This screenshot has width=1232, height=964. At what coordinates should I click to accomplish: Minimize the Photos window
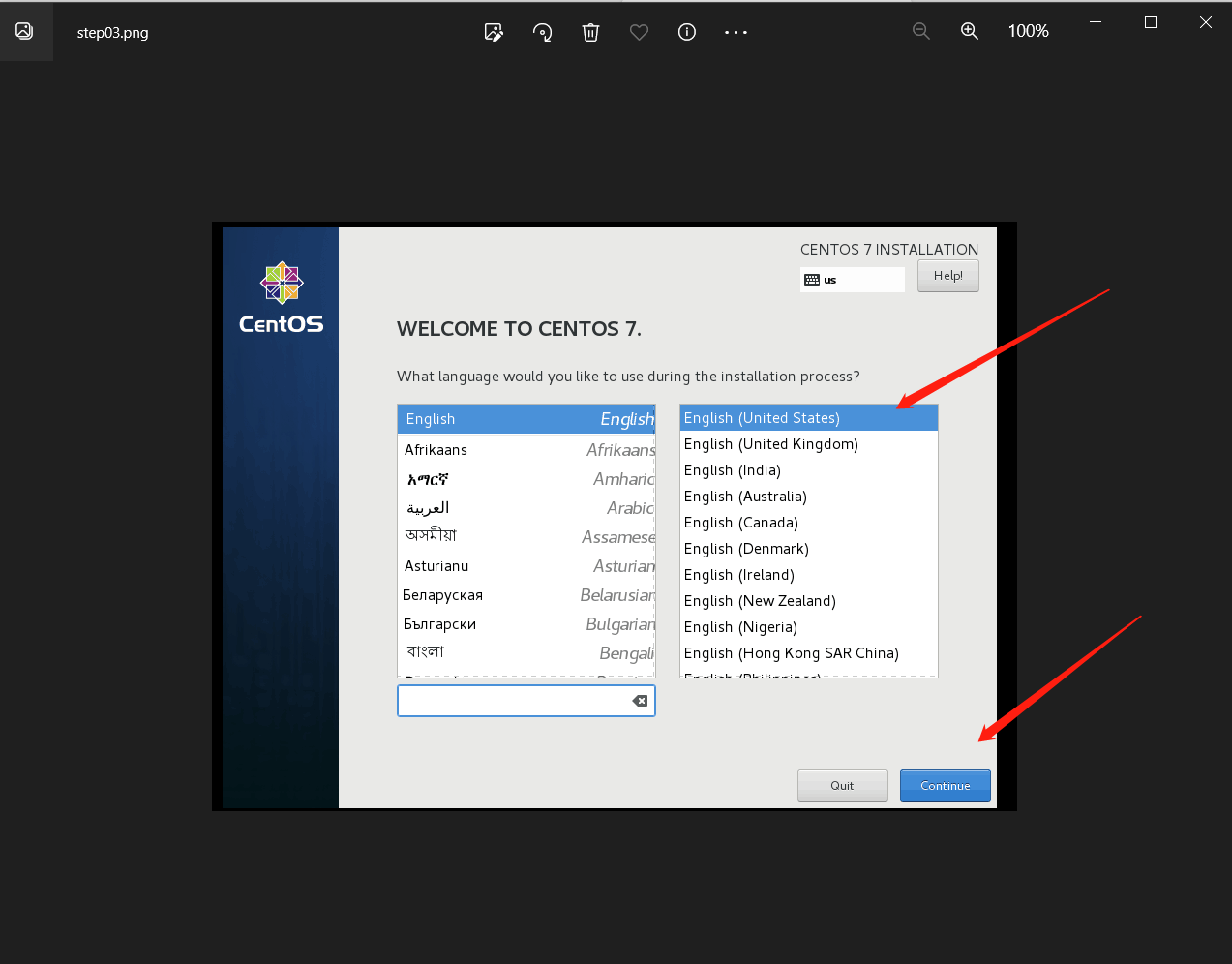click(x=1096, y=22)
